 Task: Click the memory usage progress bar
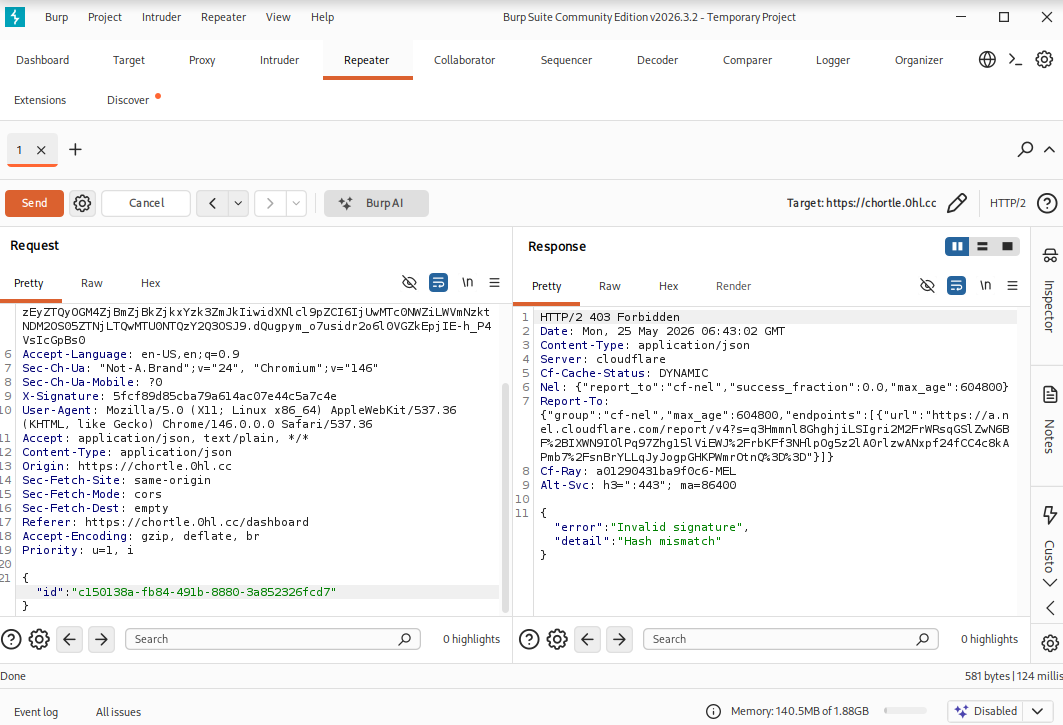click(905, 711)
